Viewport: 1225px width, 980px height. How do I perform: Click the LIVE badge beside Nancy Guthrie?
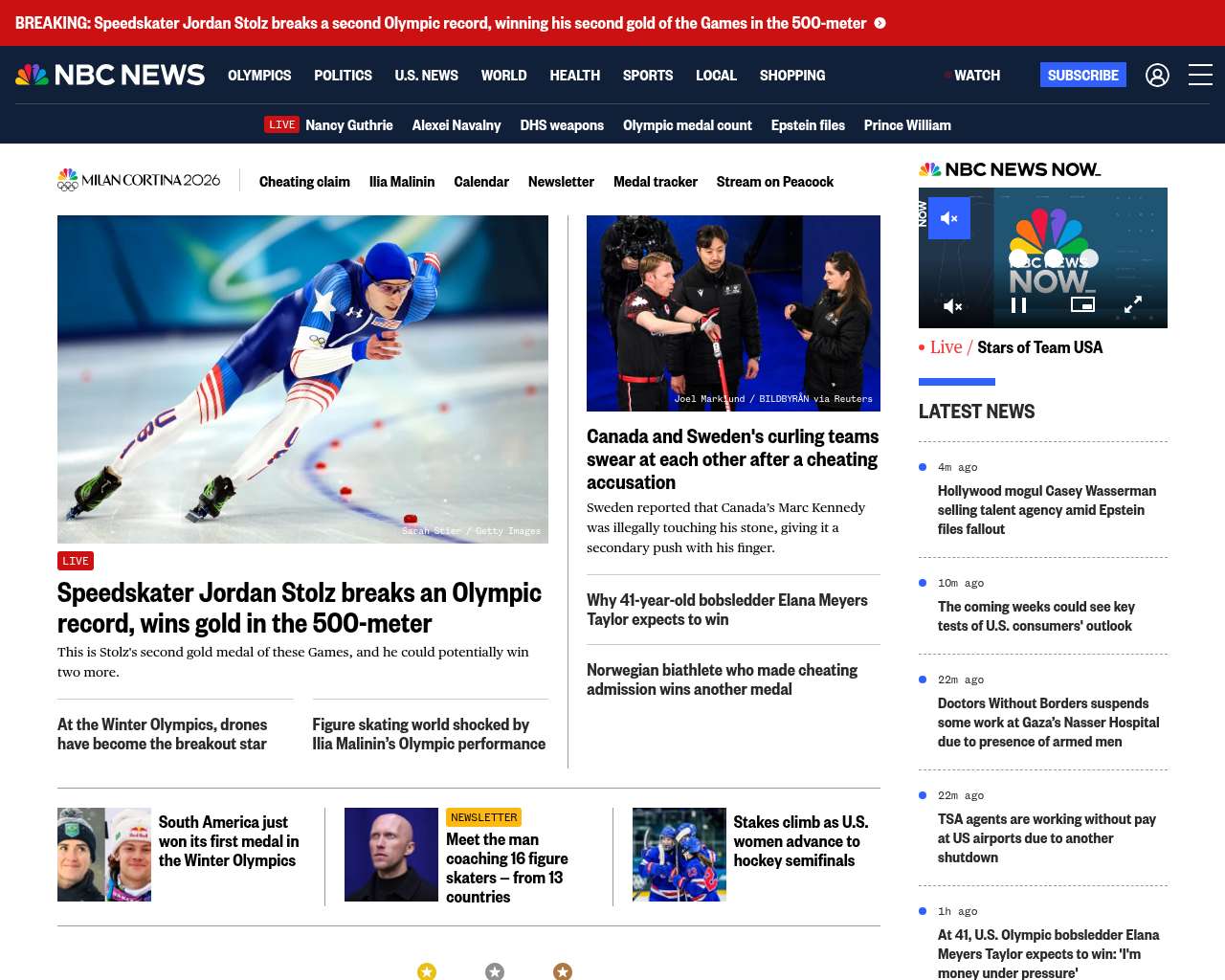point(282,124)
